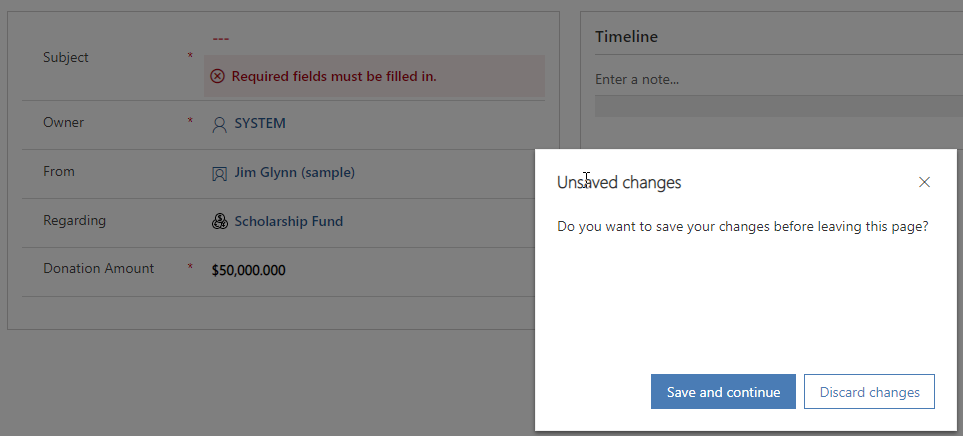This screenshot has height=436, width=963.
Task: Click the Enter a note field
Action: click(778, 79)
